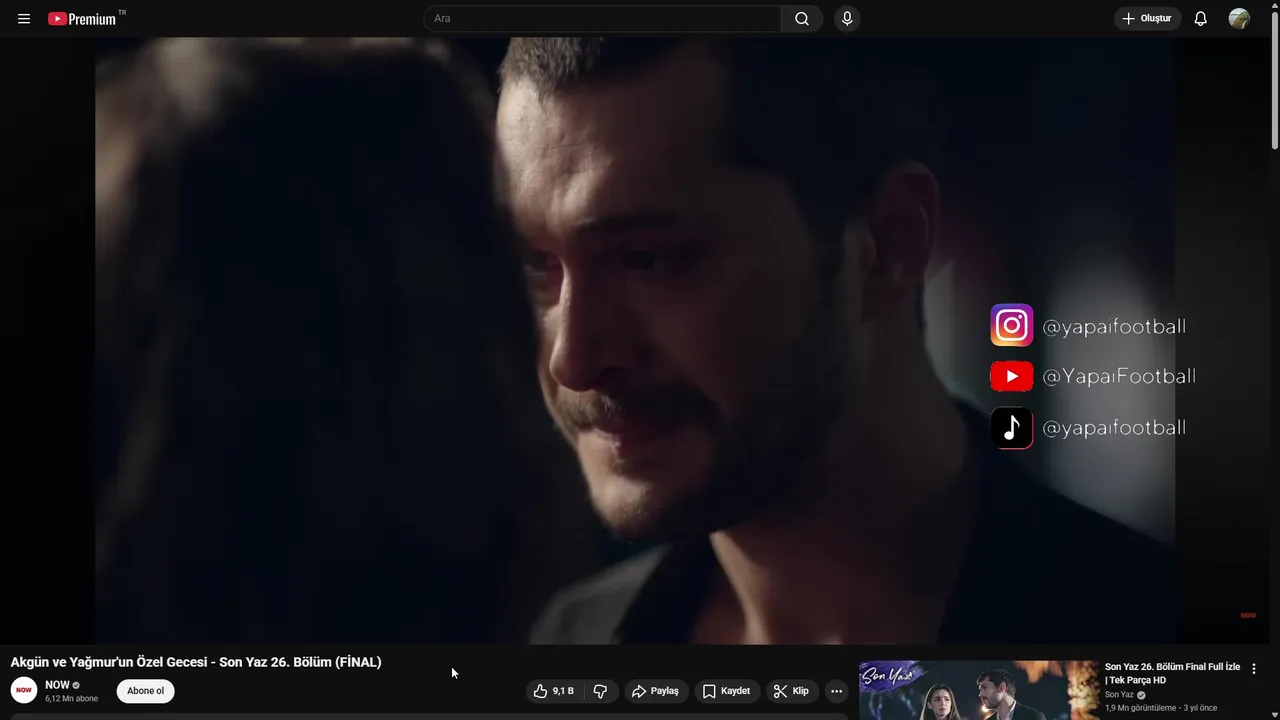The image size is (1280, 720).
Task: Open account avatar menu
Action: click(x=1239, y=19)
